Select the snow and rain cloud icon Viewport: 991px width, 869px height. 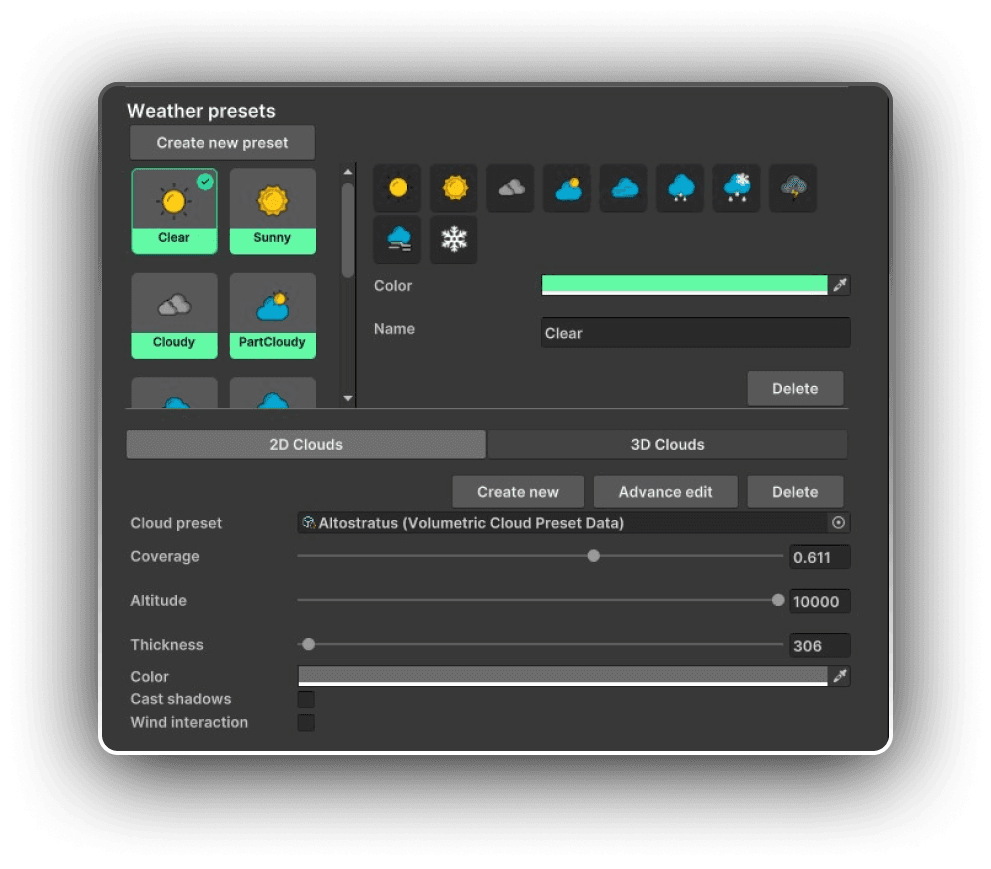737,188
